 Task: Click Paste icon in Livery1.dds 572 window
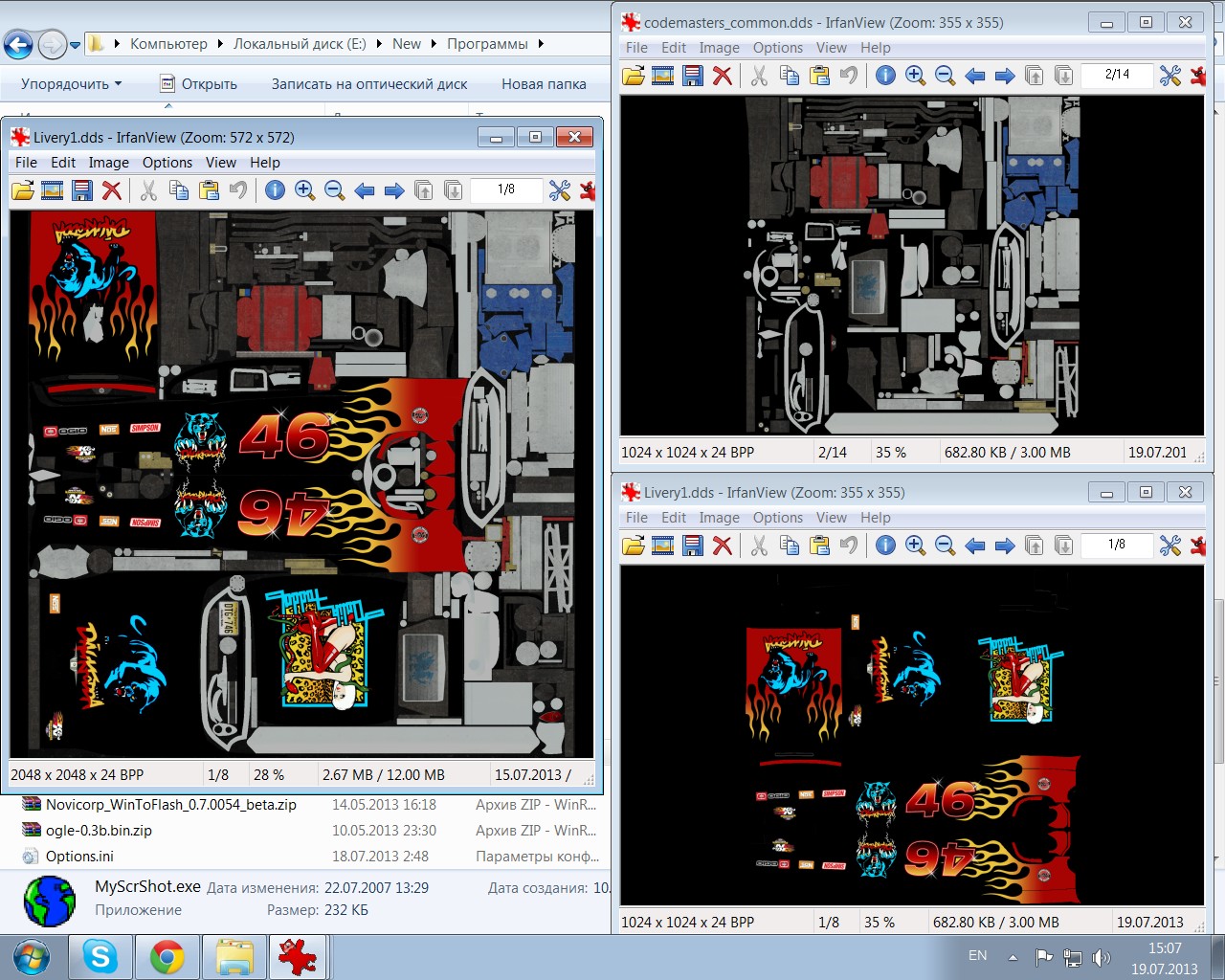point(209,190)
